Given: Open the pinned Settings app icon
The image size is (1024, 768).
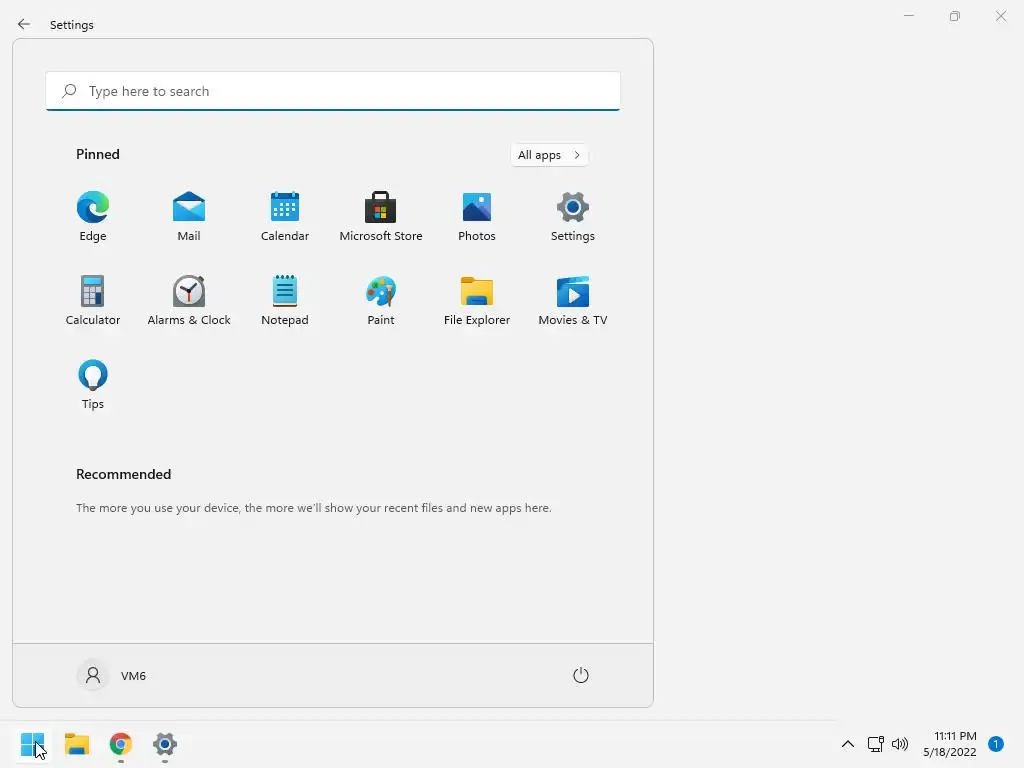Looking at the screenshot, I should click(573, 217).
